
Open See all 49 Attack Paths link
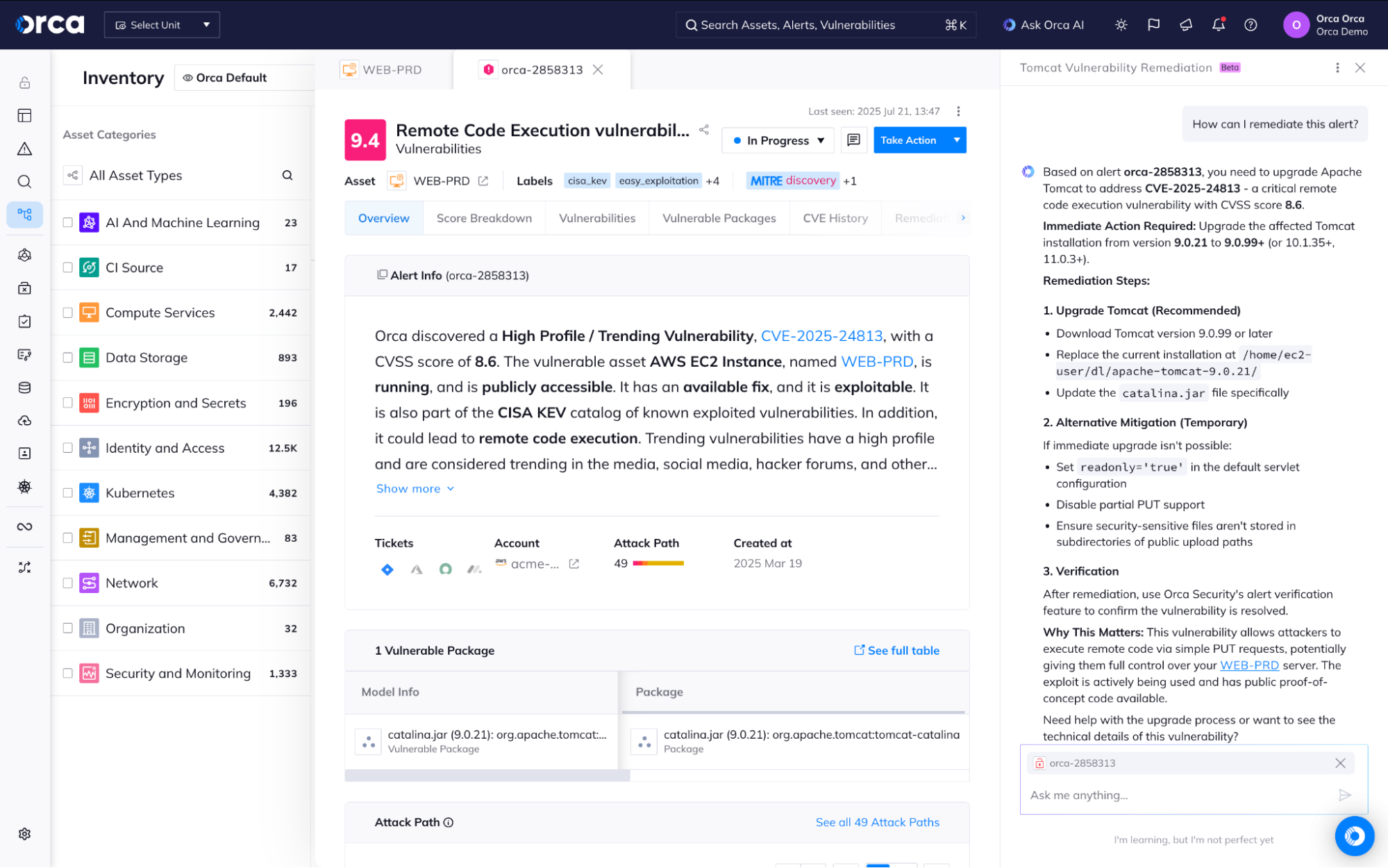click(877, 823)
